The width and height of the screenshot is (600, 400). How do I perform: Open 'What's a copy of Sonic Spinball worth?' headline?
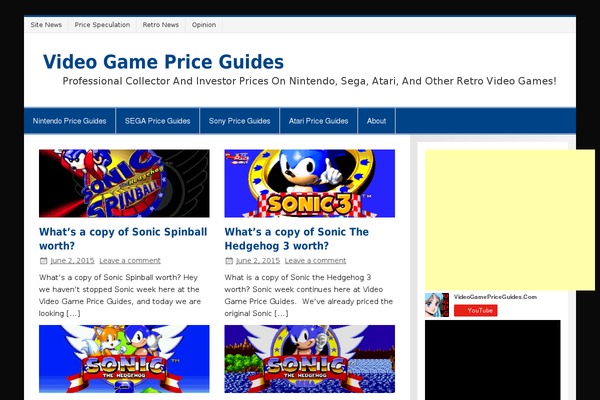click(123, 239)
